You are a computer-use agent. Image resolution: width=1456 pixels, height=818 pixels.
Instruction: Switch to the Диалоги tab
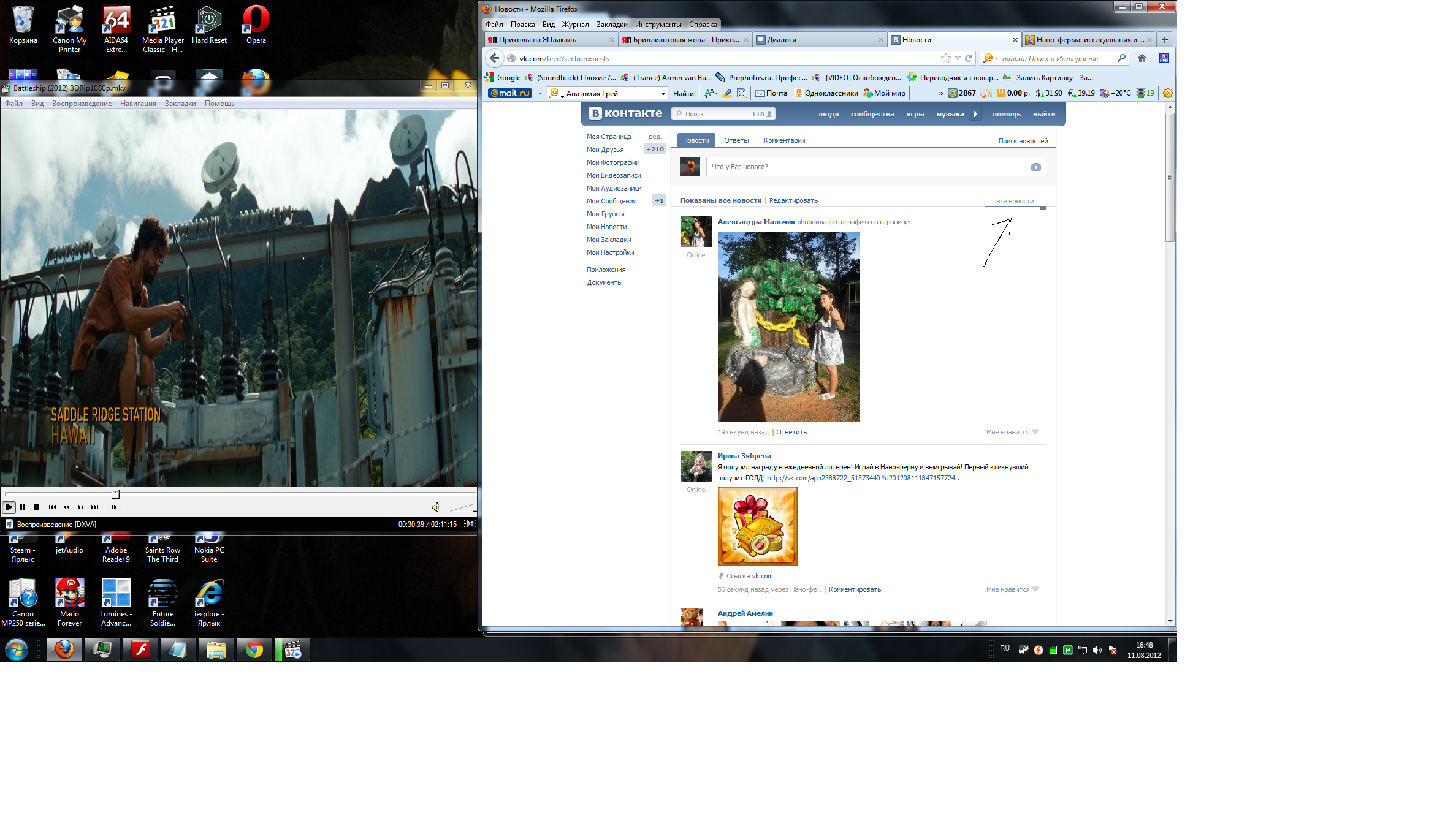tap(819, 40)
